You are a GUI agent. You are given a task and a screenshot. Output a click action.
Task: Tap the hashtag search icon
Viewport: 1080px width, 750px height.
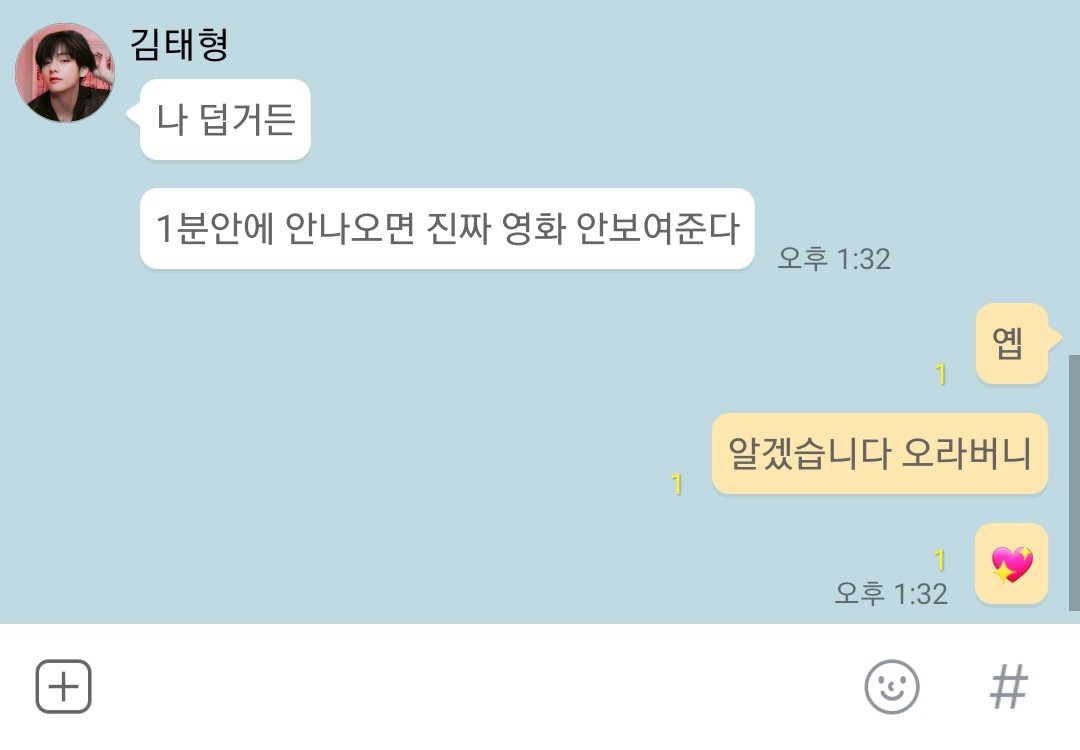tap(1008, 687)
